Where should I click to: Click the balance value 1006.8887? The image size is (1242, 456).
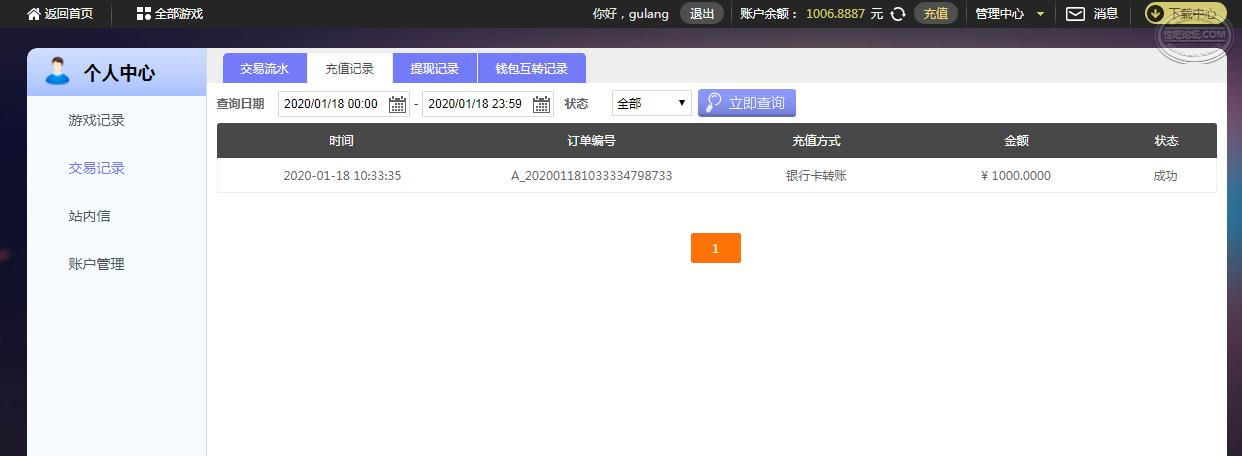pos(835,14)
